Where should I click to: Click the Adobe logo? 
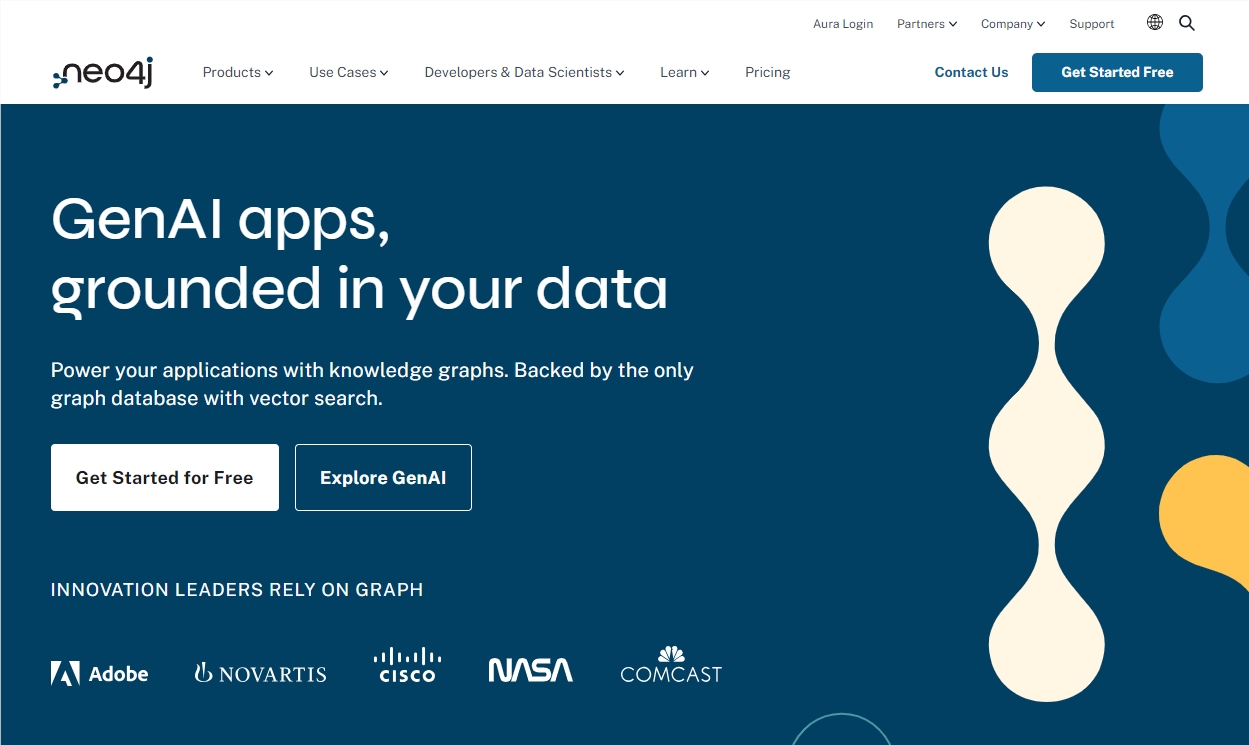click(x=100, y=673)
